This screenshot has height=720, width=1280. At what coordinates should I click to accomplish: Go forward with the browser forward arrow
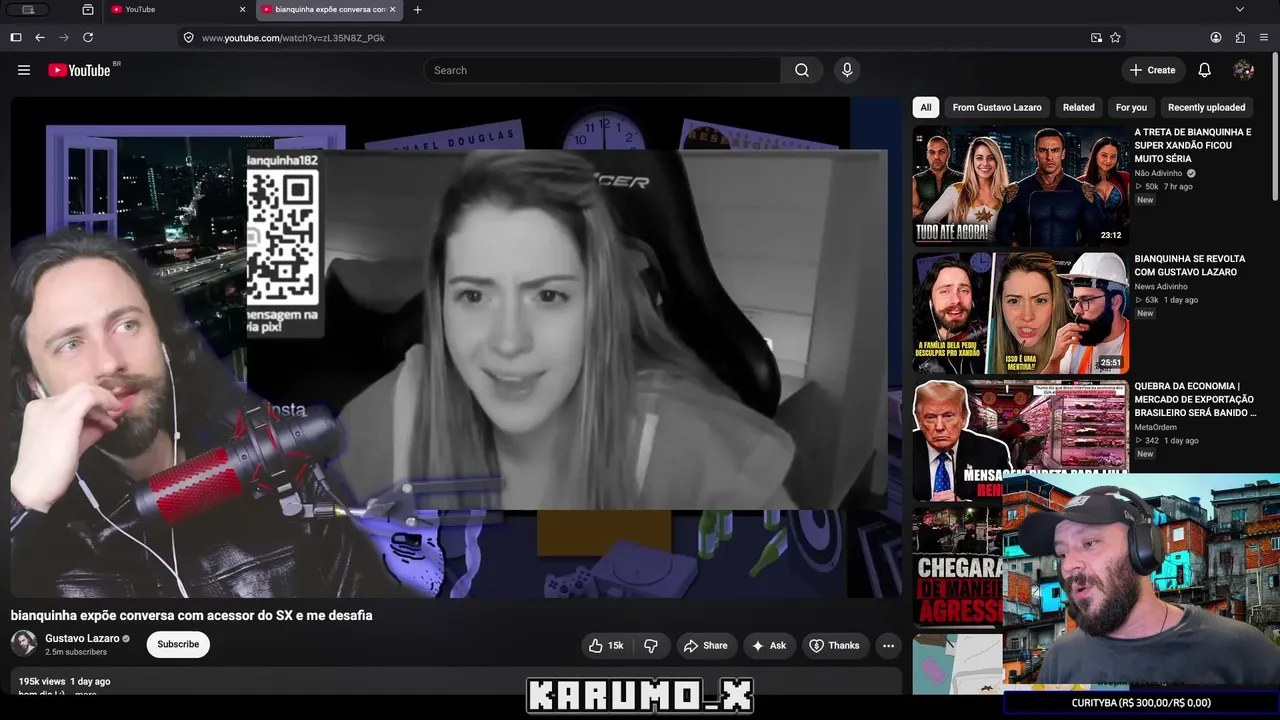[x=64, y=37]
